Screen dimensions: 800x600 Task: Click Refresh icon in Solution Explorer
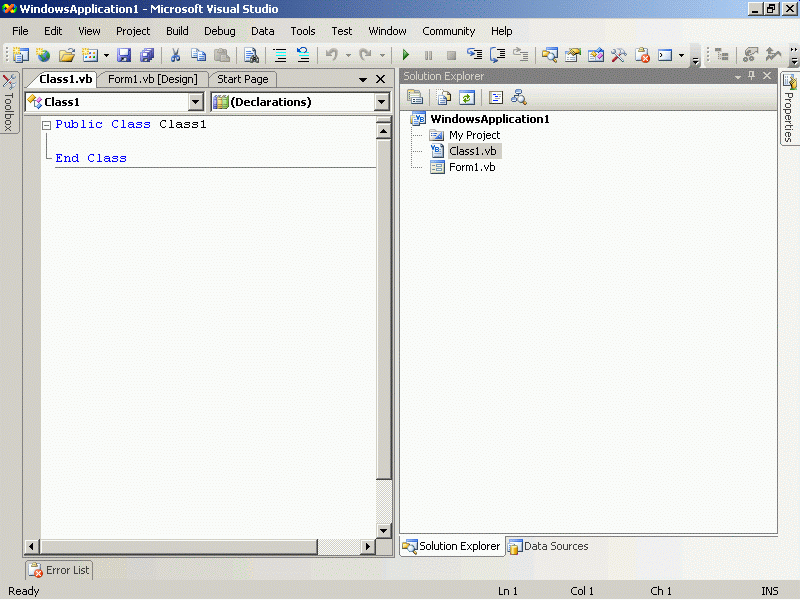click(x=466, y=97)
